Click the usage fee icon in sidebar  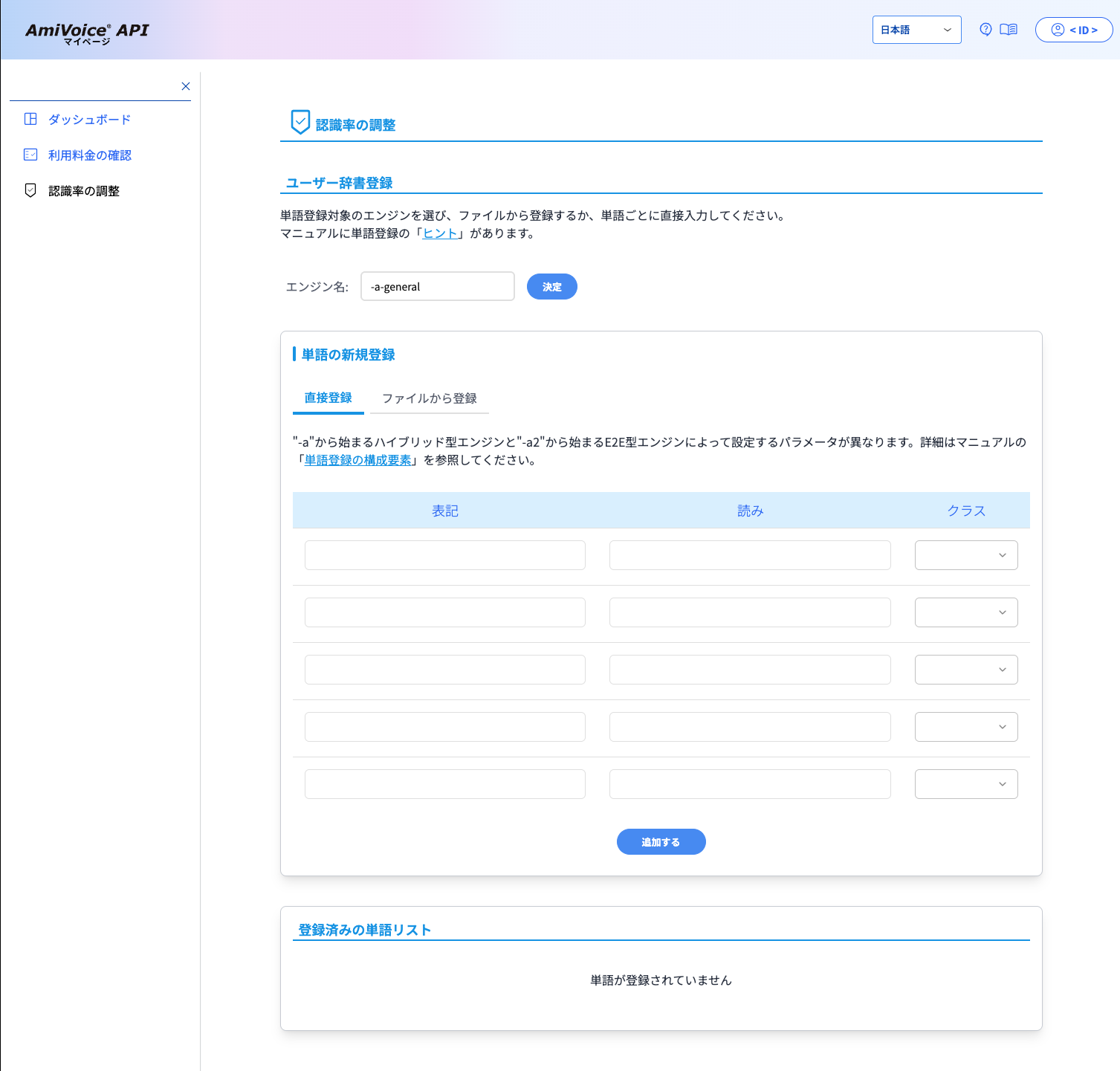[x=30, y=155]
